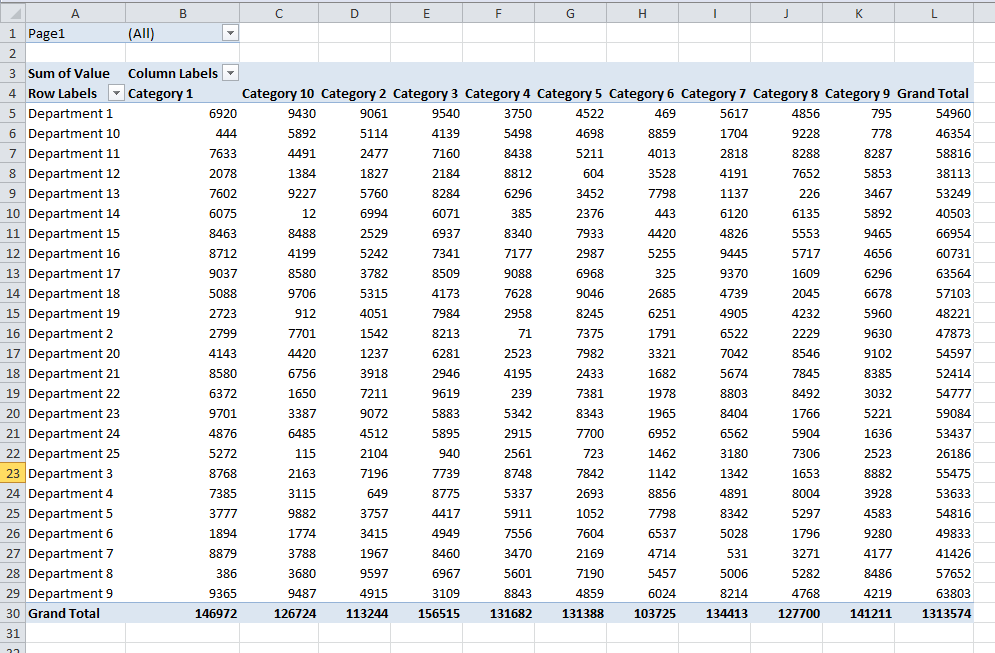Click the Department 1 row label
Image resolution: width=995 pixels, height=653 pixels.
(71, 113)
